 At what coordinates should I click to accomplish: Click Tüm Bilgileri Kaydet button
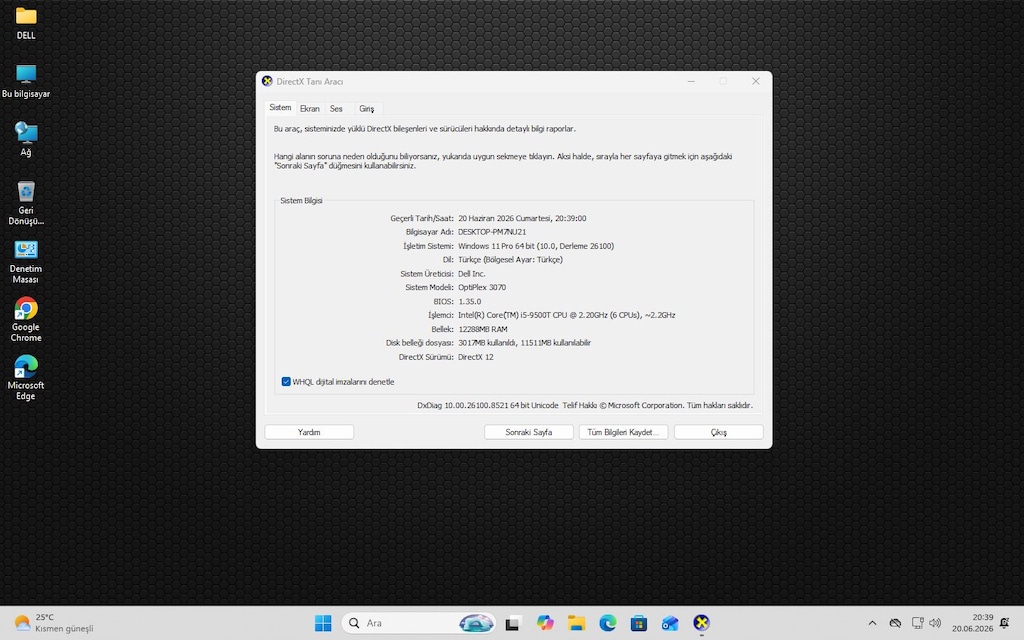point(623,432)
